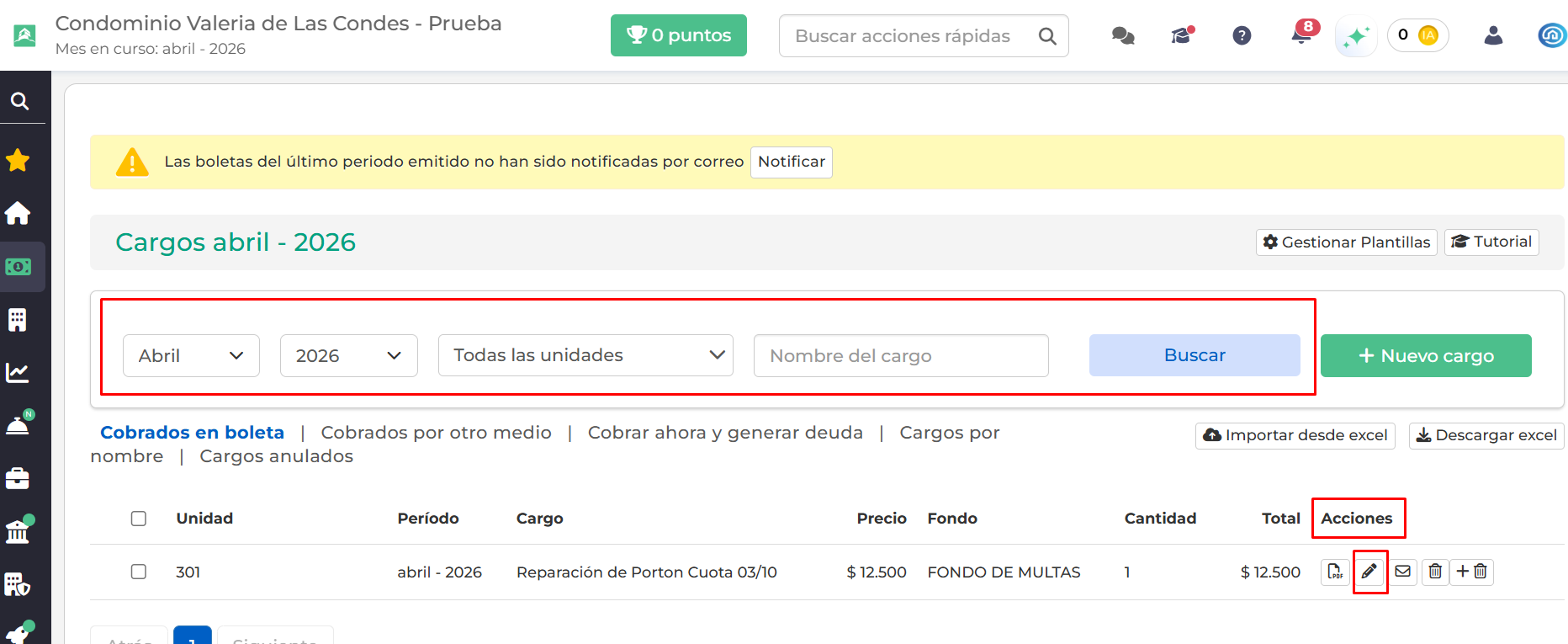Send the charge by email envelope icon

pos(1402,572)
